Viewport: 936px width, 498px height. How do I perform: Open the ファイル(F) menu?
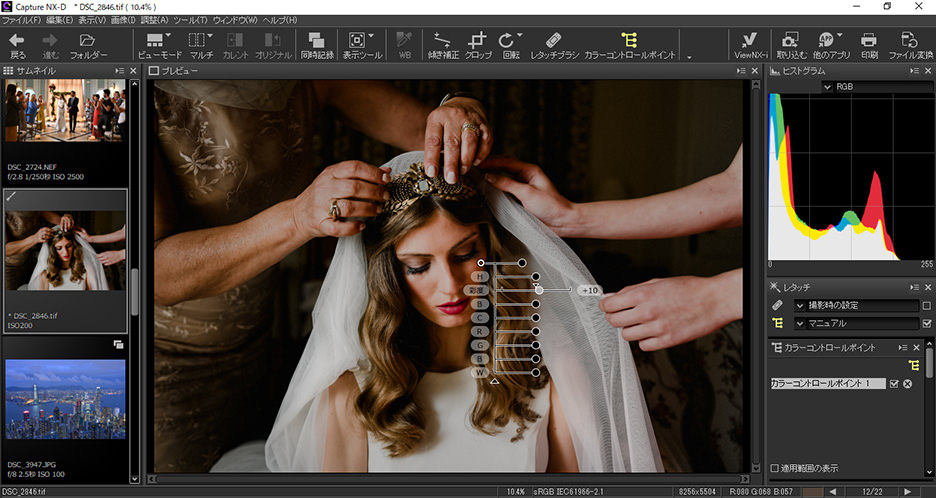(x=21, y=20)
